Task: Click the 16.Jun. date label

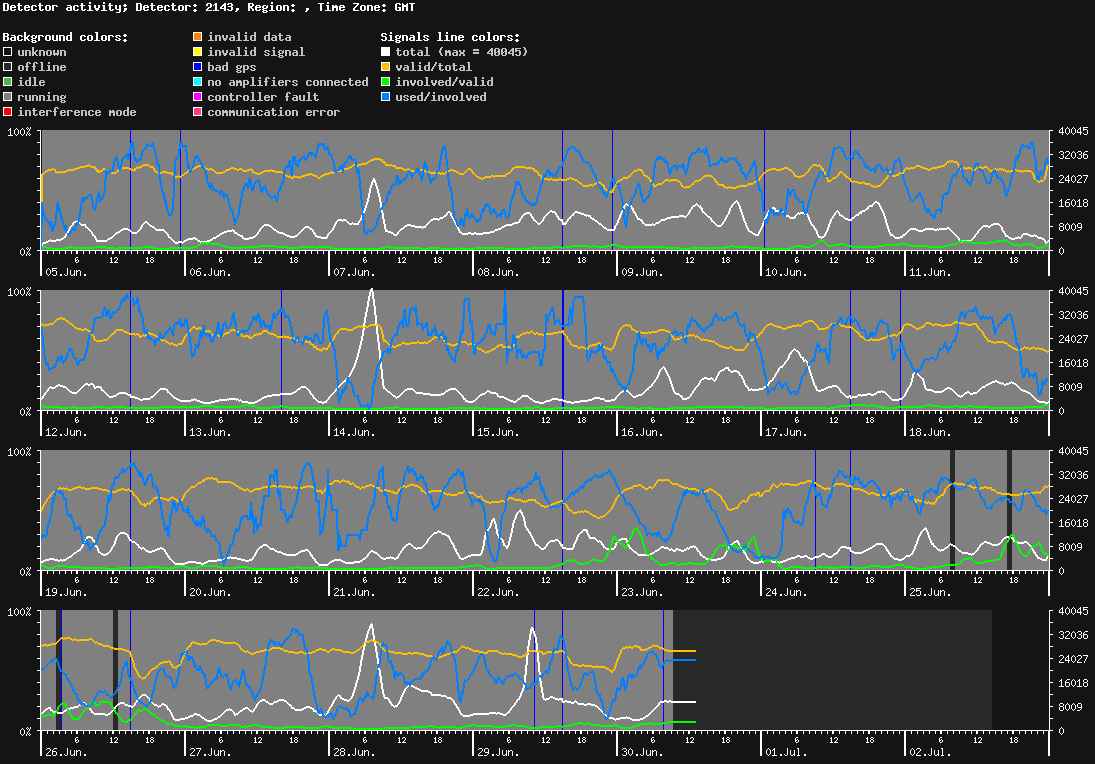Action: [x=642, y=432]
